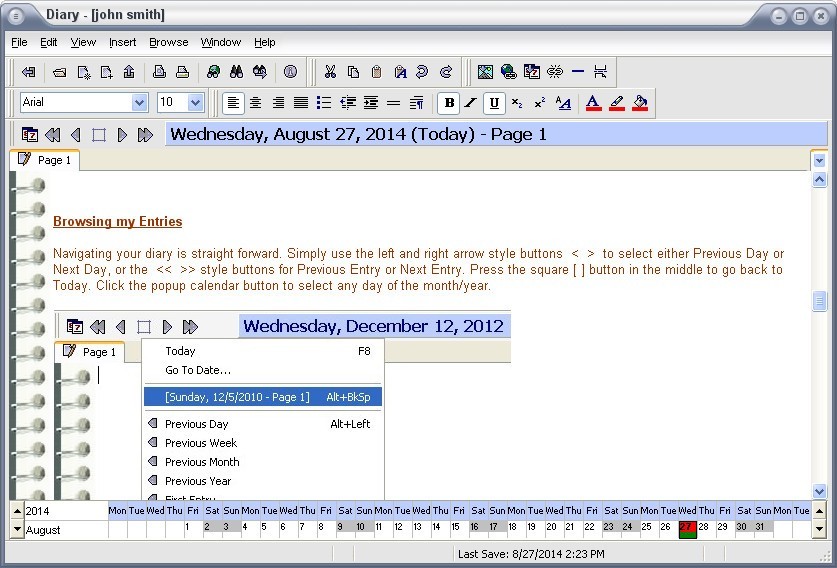The width and height of the screenshot is (837, 568).
Task: Go to Next Entry double-arrow button
Action: [x=145, y=134]
